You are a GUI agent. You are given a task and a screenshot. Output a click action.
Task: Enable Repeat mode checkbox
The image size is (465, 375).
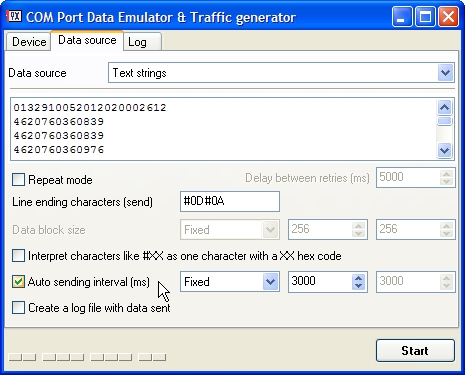coord(18,179)
